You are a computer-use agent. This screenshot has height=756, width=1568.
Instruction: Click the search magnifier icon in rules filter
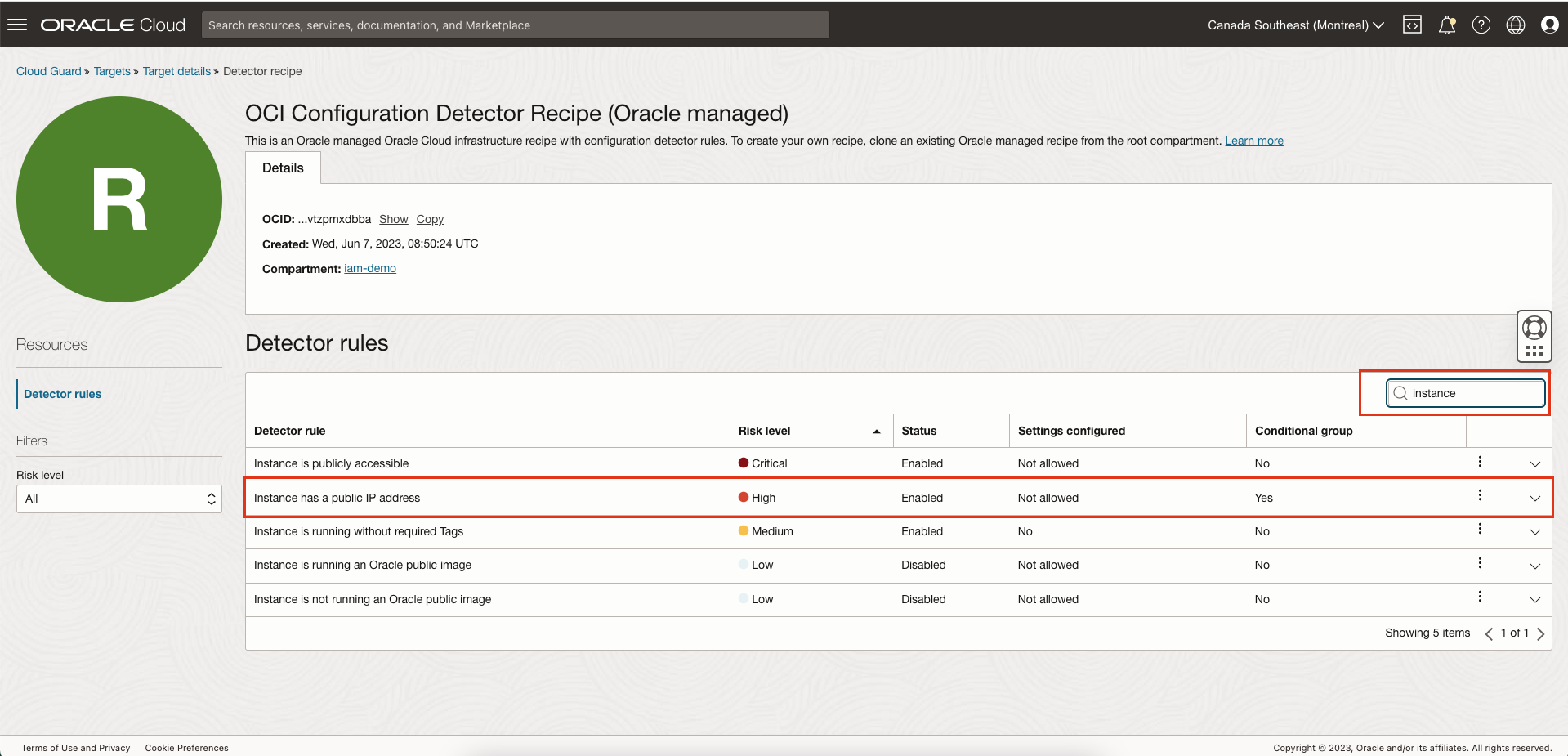click(x=1400, y=393)
